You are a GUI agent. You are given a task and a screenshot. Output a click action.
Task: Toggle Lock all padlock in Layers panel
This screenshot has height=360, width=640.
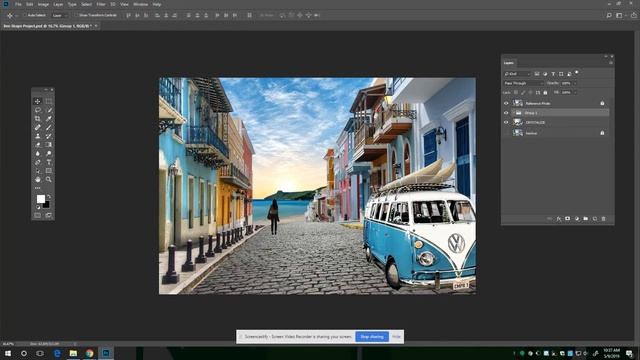(545, 93)
